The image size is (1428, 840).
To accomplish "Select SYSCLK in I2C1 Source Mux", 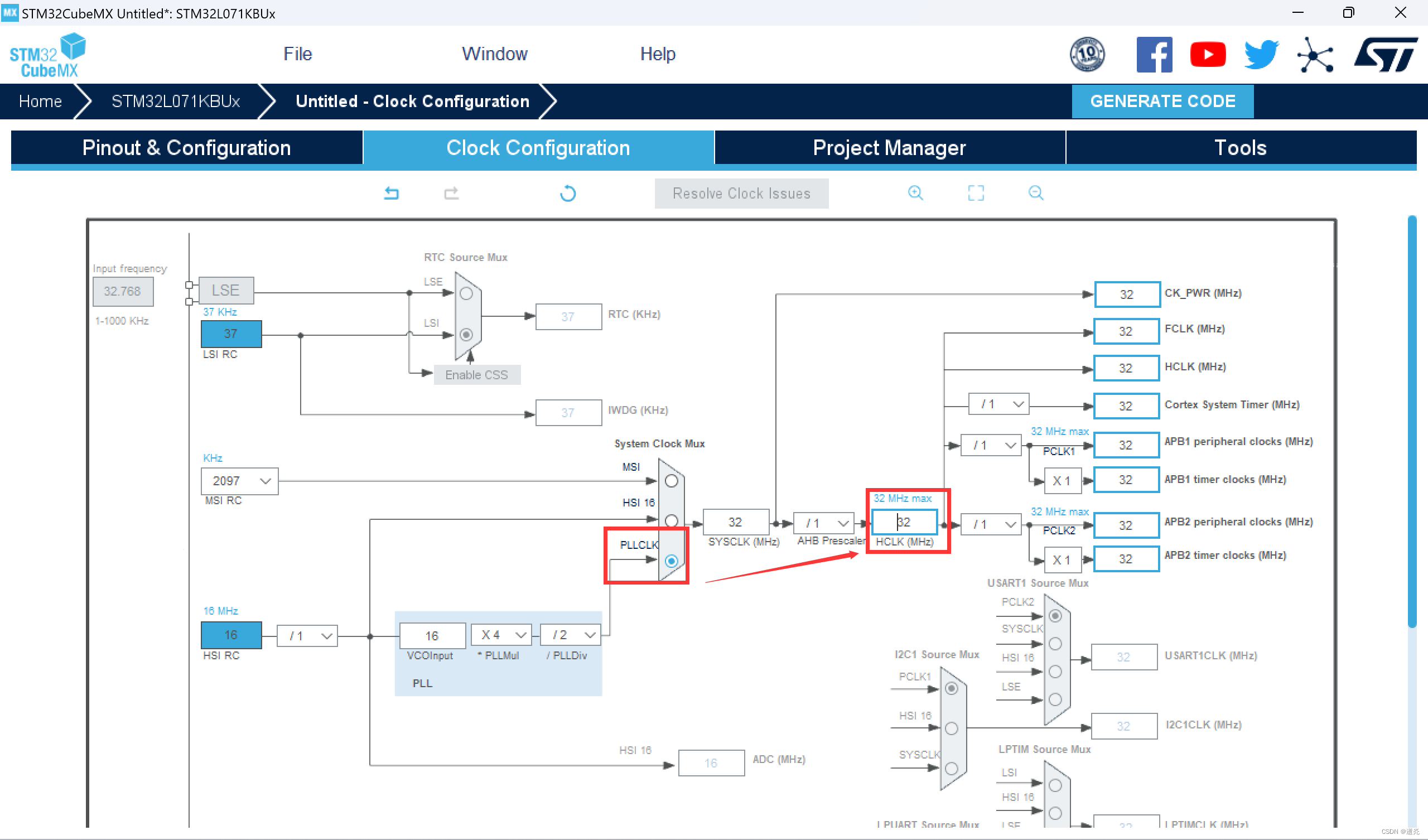I will [952, 769].
